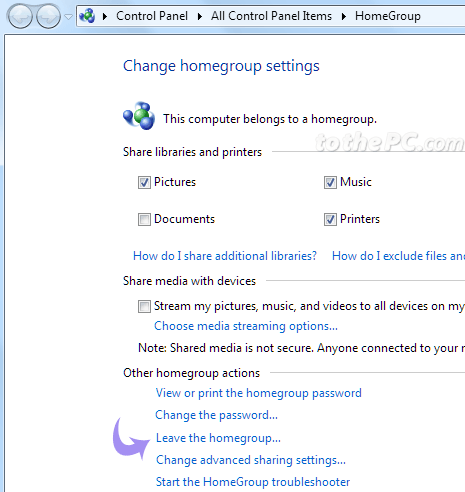This screenshot has width=465, height=492.
Task: Click View or print the homegroup password
Action: click(259, 393)
